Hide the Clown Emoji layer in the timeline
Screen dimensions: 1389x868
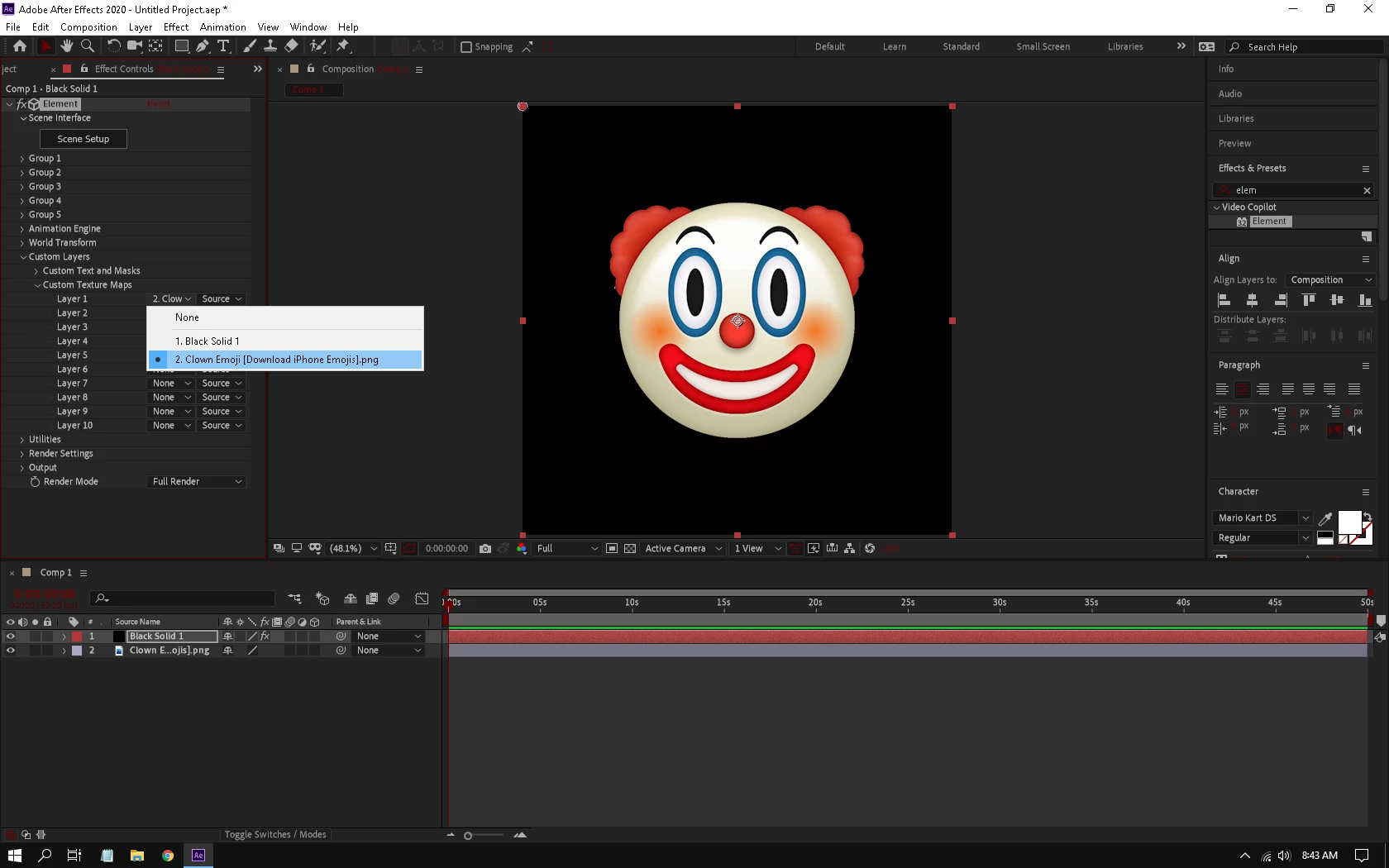(x=11, y=651)
